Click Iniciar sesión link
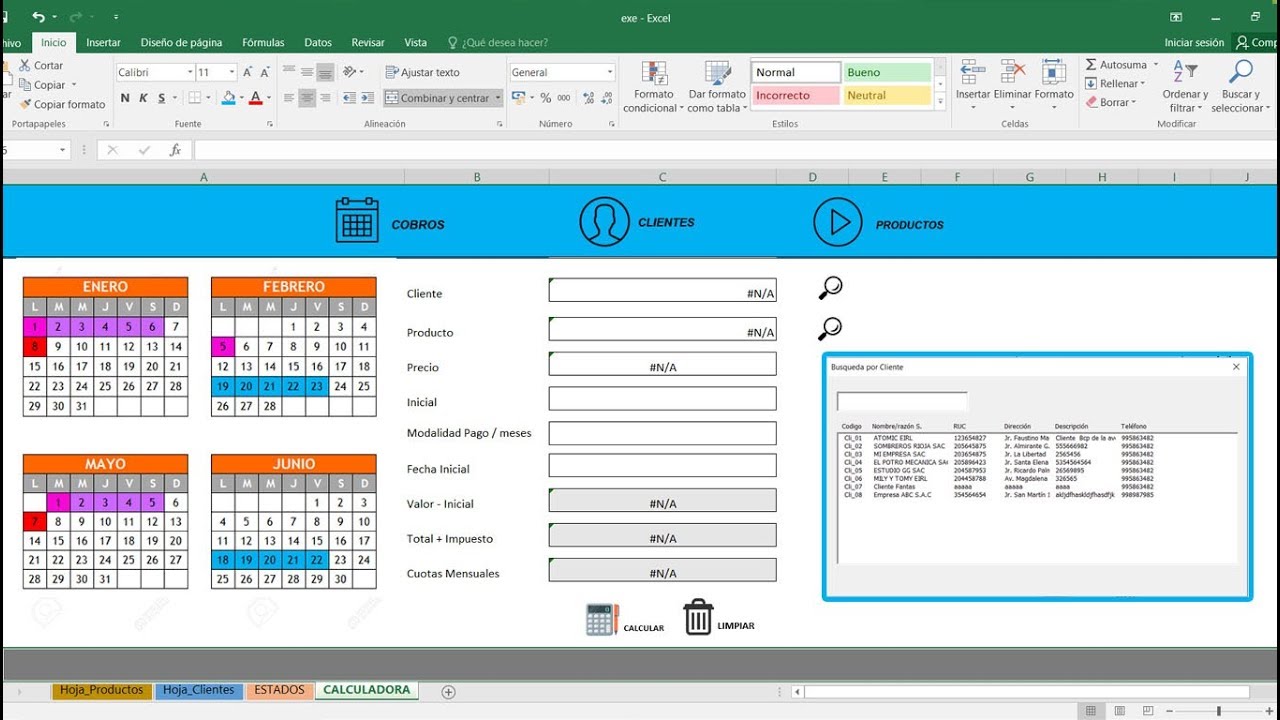Screen dimensions: 1280x720 [x=1194, y=43]
